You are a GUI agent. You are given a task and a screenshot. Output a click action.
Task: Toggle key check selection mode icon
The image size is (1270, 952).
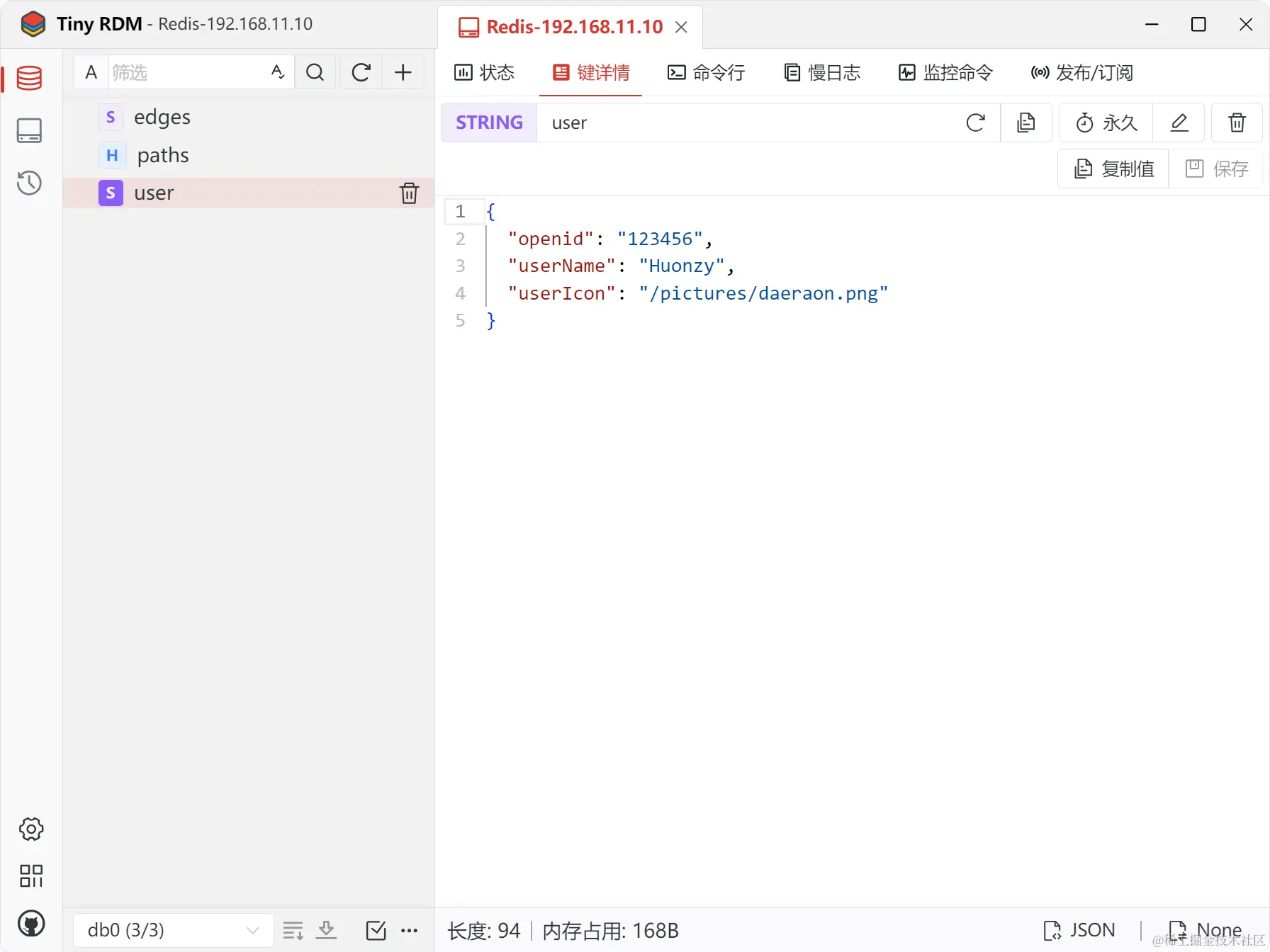point(376,930)
